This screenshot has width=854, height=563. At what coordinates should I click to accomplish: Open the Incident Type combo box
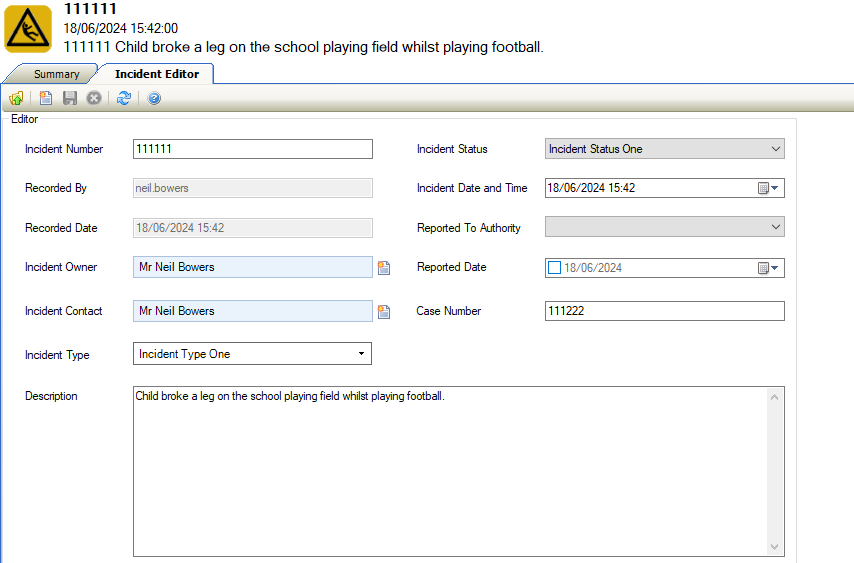(361, 354)
